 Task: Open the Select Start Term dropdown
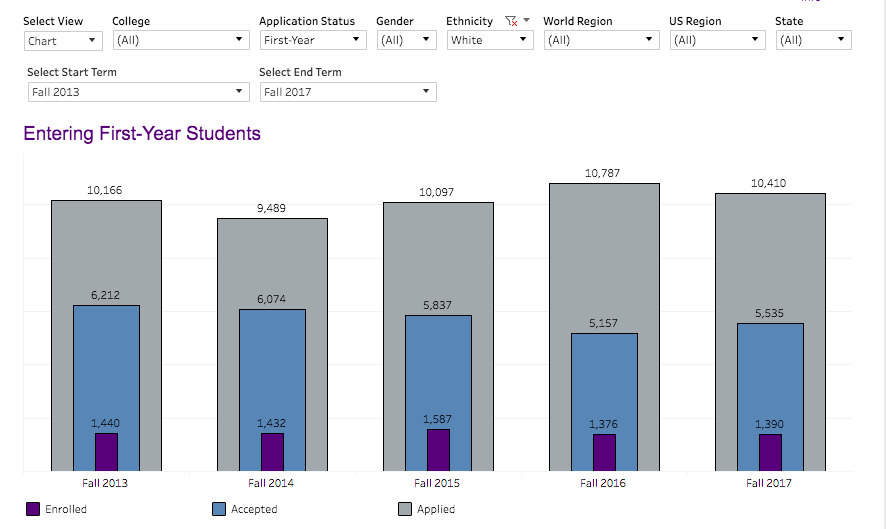click(137, 92)
